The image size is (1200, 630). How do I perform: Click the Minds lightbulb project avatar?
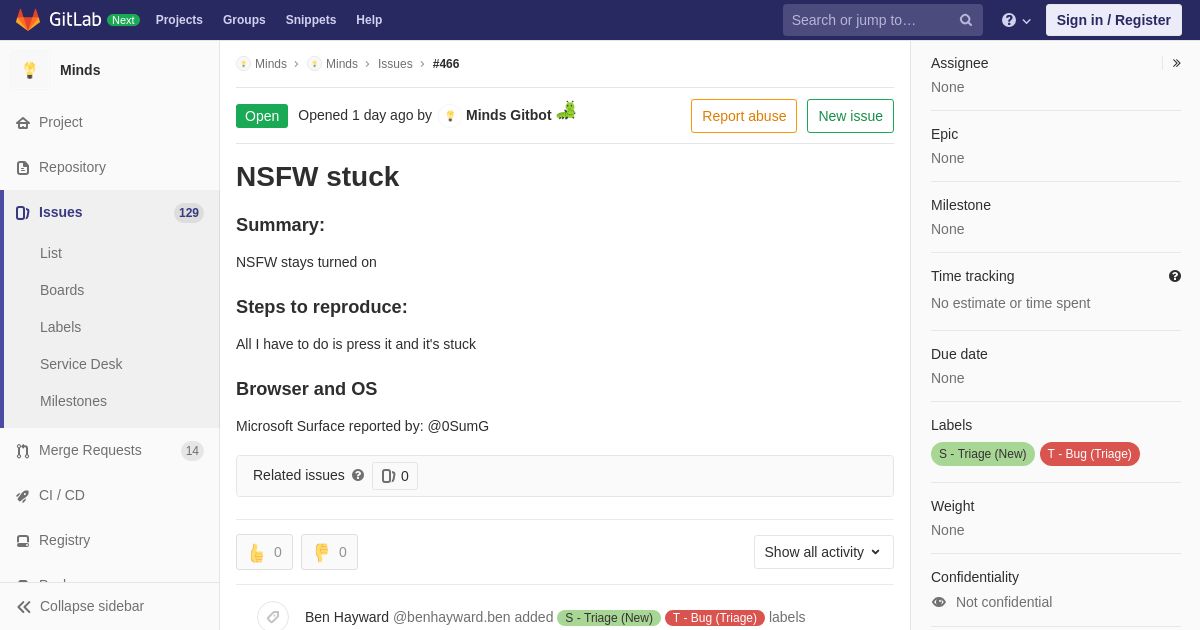[30, 70]
